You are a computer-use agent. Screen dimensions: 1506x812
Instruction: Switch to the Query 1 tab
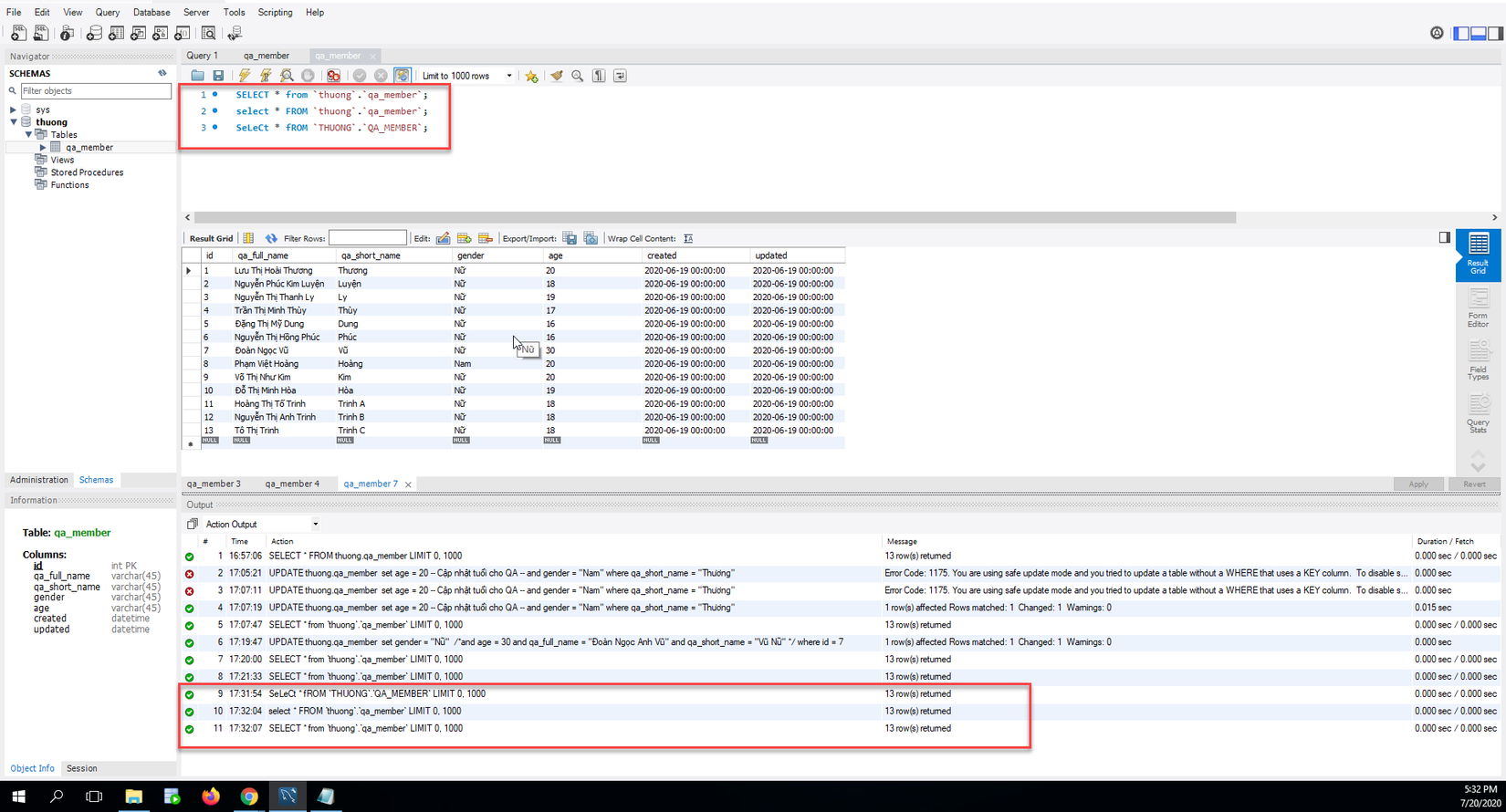tap(203, 56)
